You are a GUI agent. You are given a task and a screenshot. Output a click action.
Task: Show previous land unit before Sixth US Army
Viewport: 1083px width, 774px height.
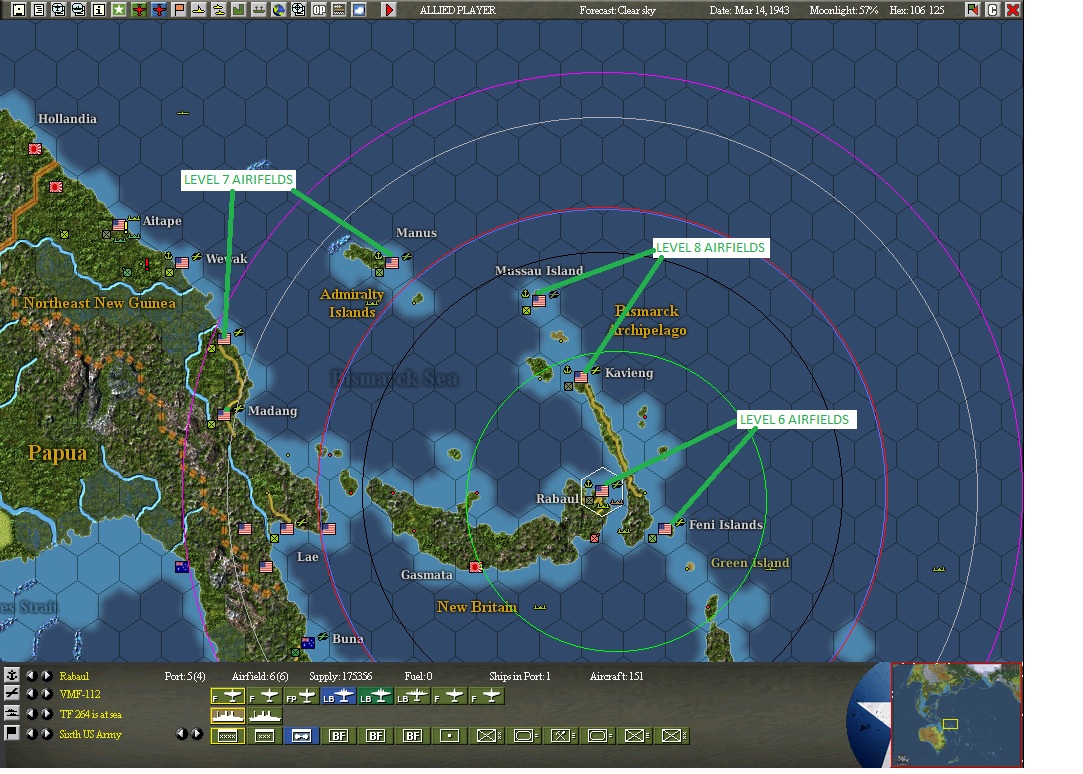tap(32, 733)
